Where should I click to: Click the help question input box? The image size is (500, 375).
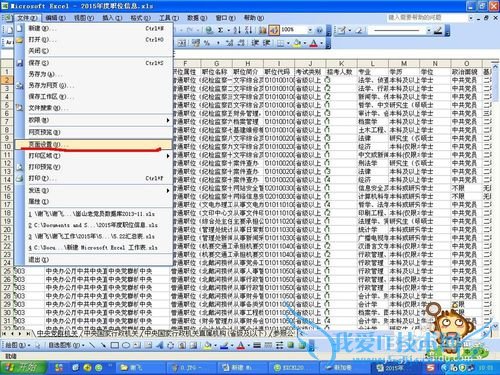click(427, 17)
